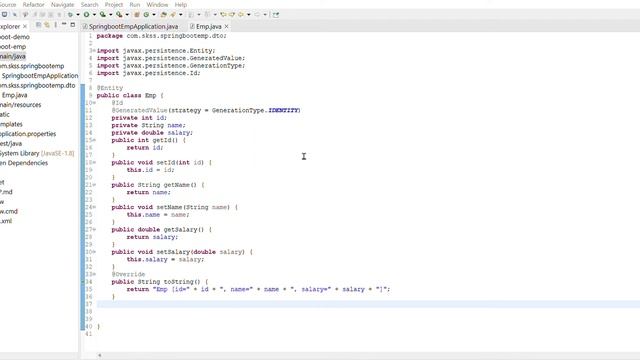Click the green Run play button
The width and height of the screenshot is (640, 360).
pos(86,15)
